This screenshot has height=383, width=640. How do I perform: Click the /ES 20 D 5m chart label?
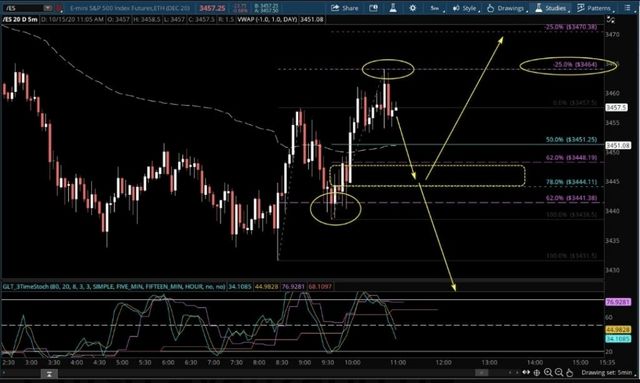point(20,19)
